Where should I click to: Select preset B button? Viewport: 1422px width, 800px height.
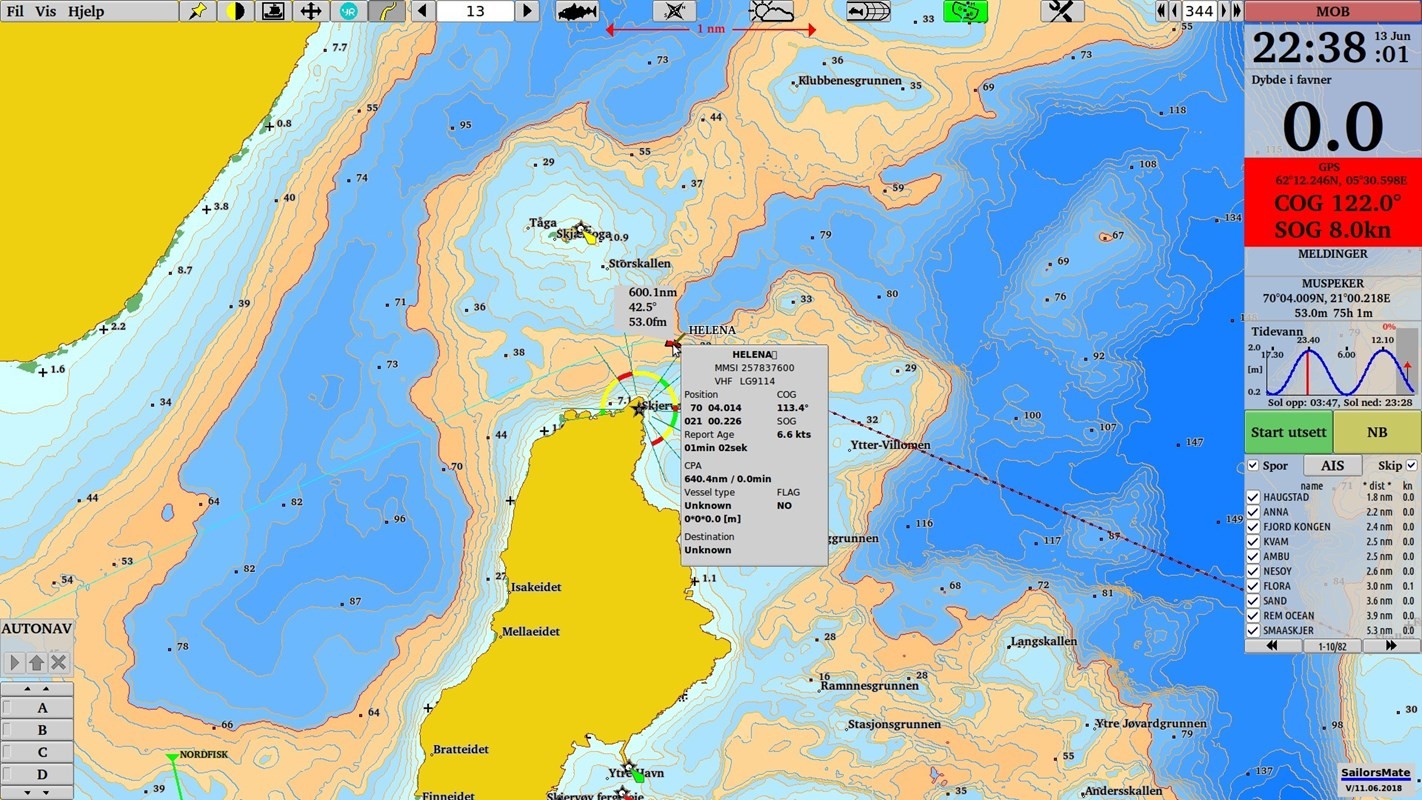[37, 730]
